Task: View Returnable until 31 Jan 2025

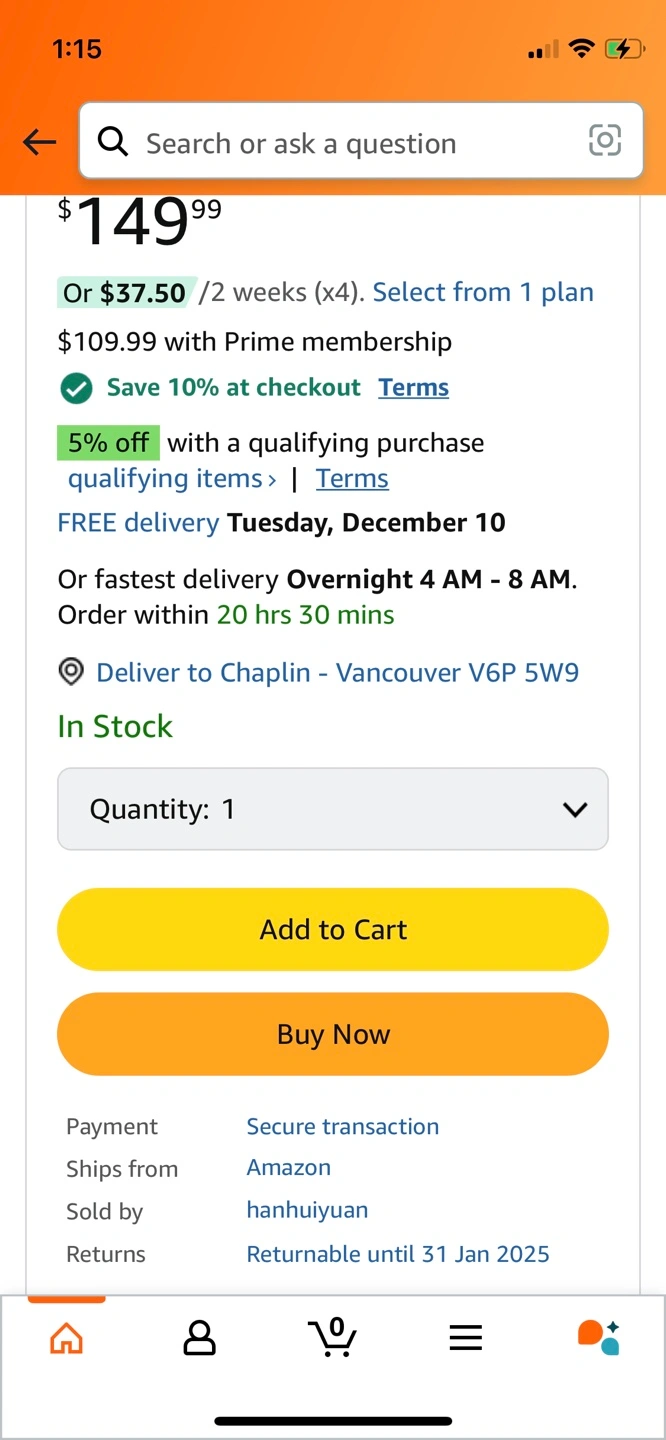Action: click(x=398, y=1254)
